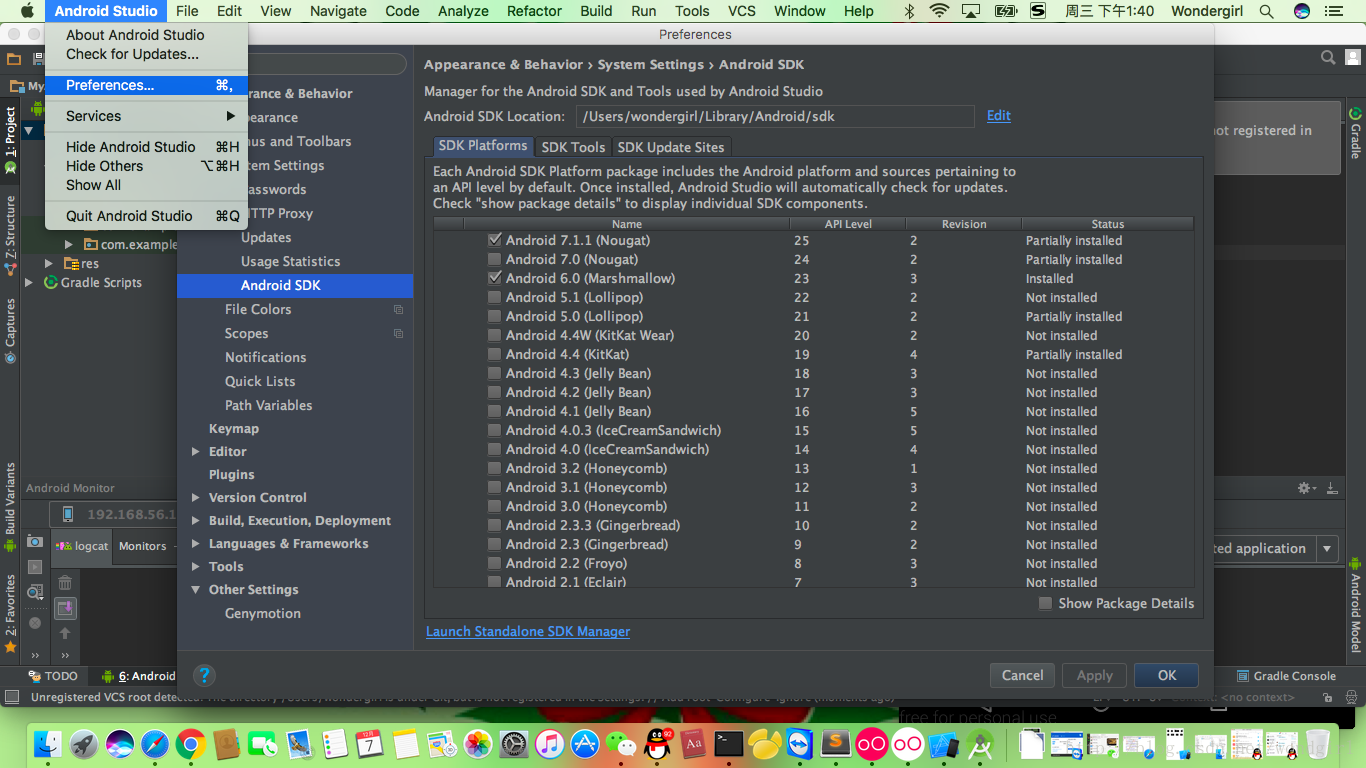Click the IDE search magnifier icon
This screenshot has height=768, width=1366.
[1328, 58]
